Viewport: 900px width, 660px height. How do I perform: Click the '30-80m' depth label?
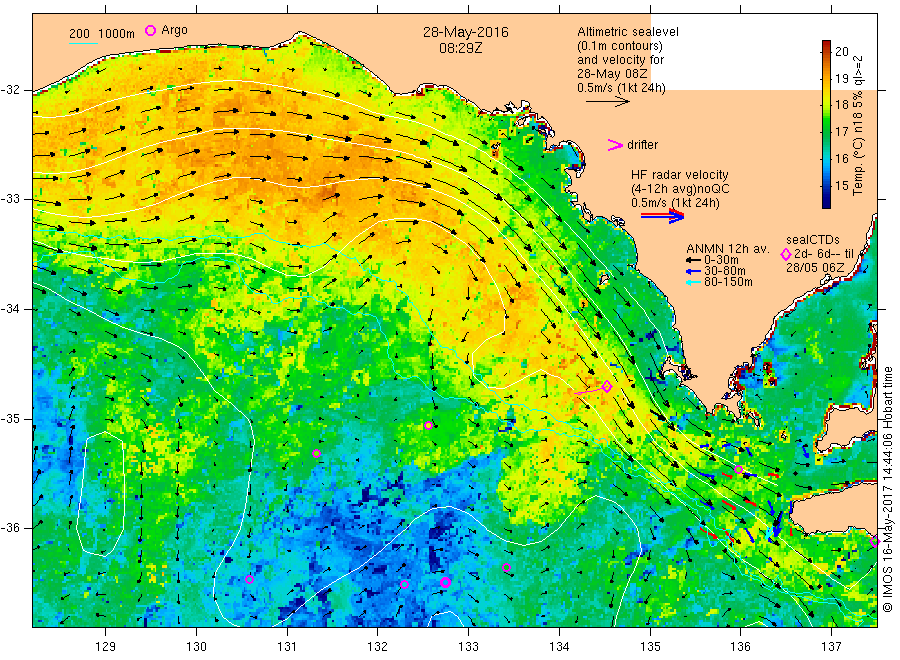point(725,271)
